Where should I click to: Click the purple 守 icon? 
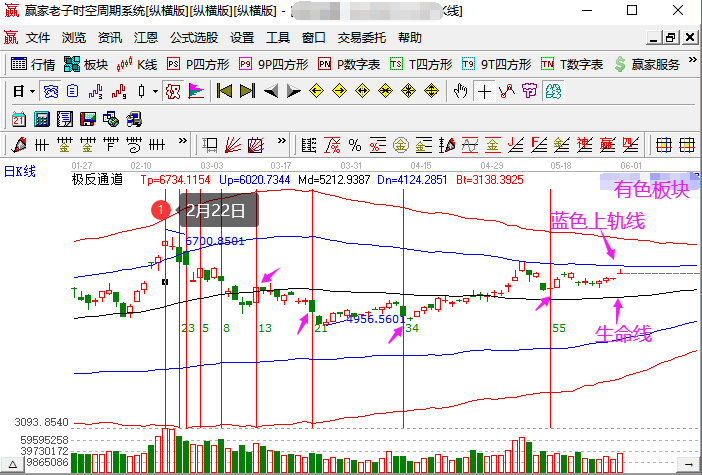tap(530, 91)
